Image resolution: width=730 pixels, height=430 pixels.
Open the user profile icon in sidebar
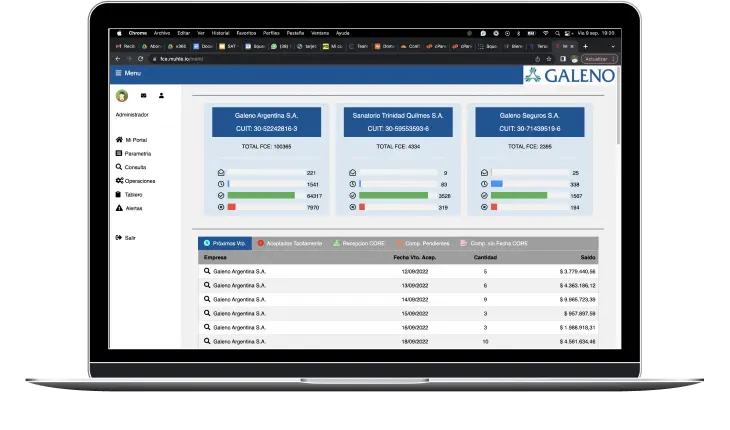coord(161,95)
